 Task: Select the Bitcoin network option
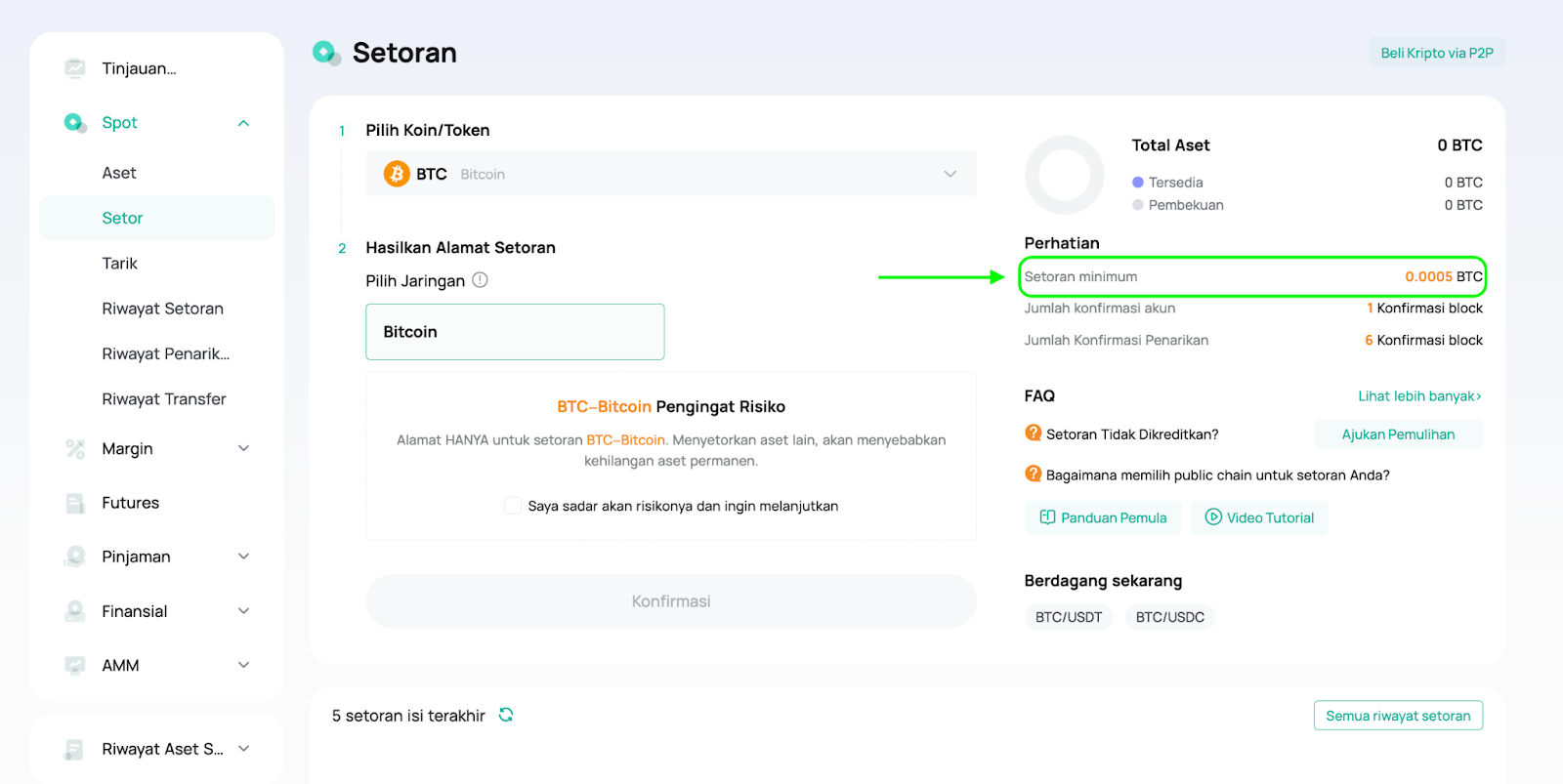(515, 332)
